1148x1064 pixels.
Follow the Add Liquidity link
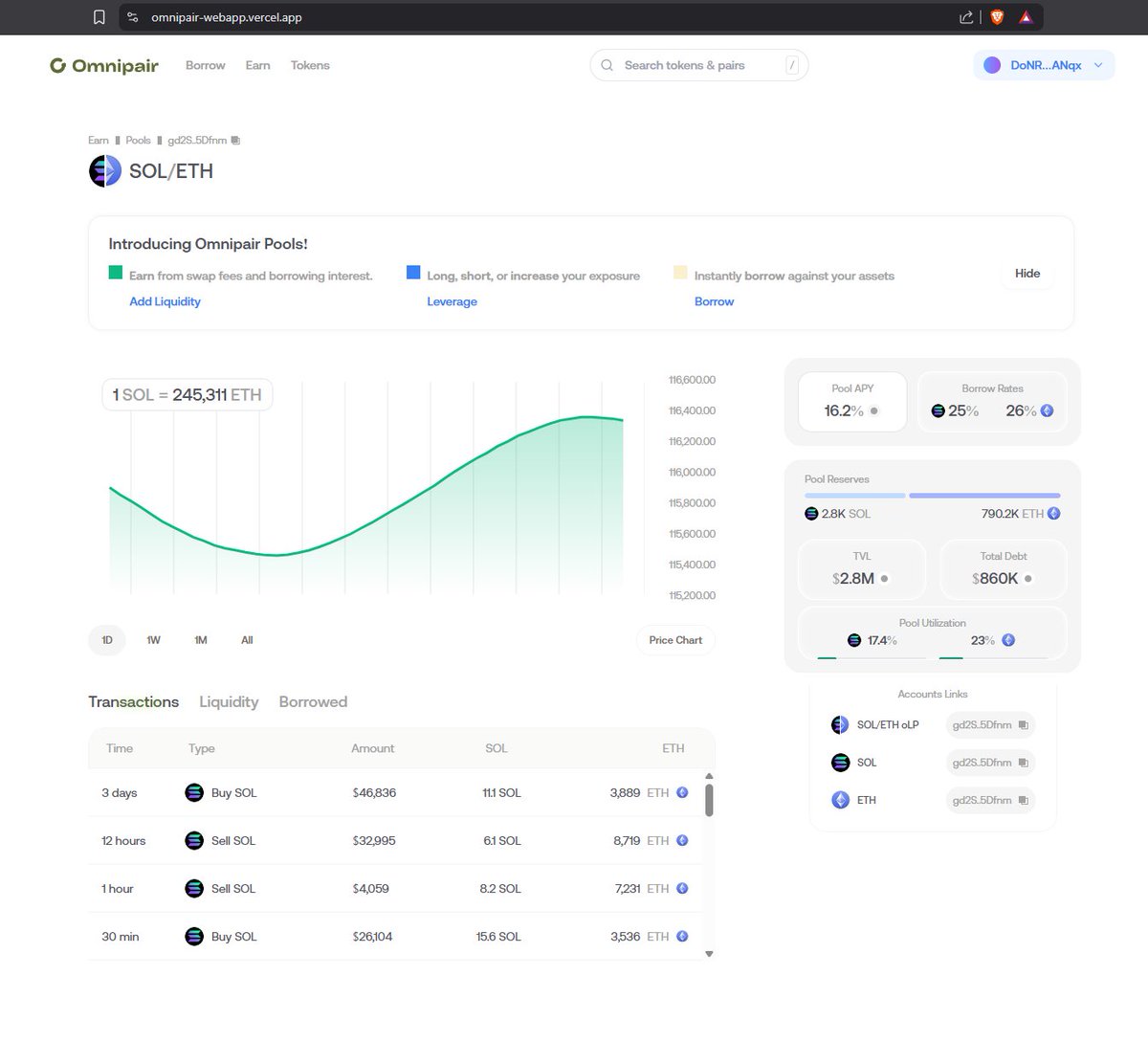165,301
